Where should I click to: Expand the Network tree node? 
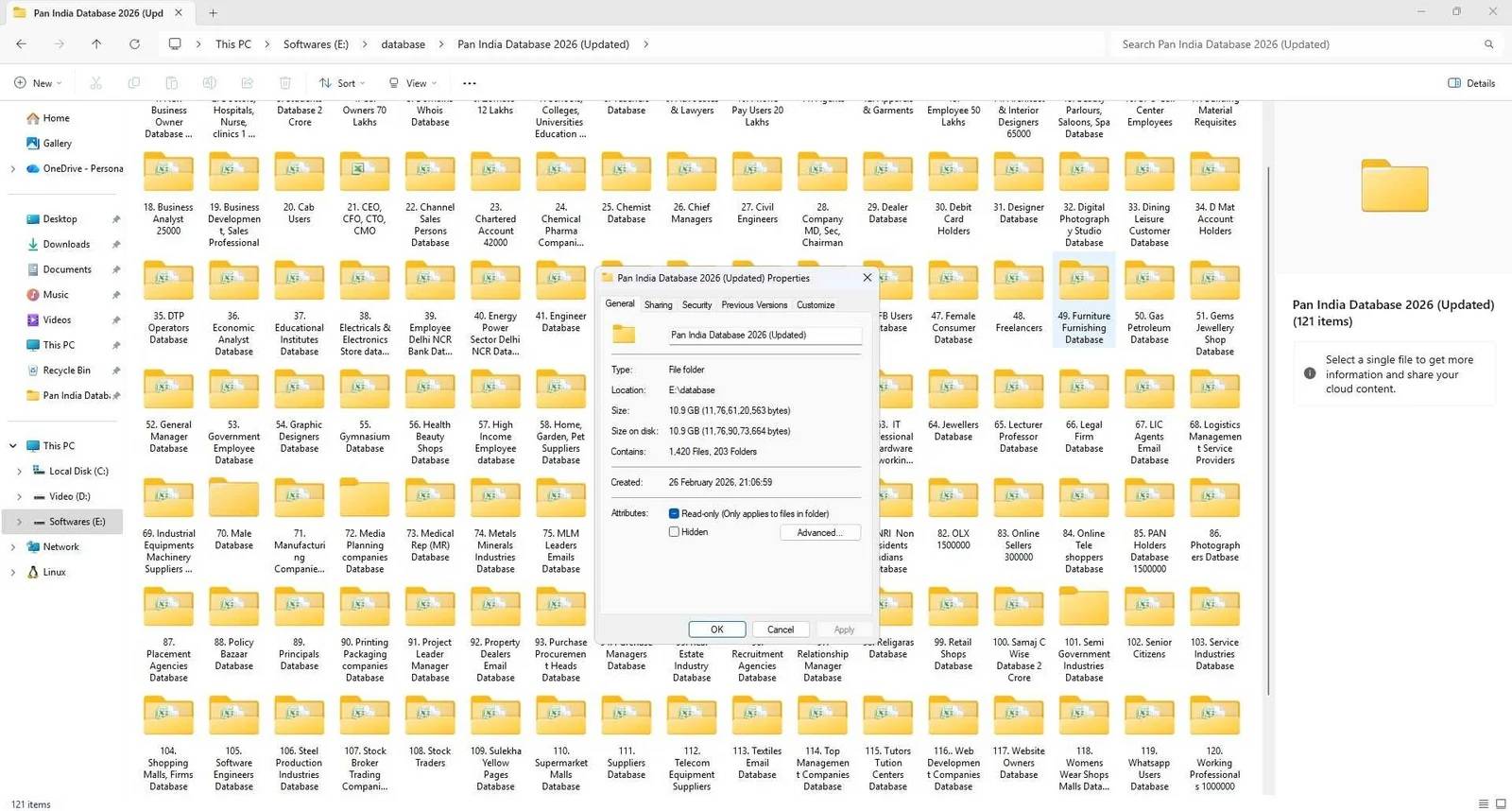tap(12, 547)
